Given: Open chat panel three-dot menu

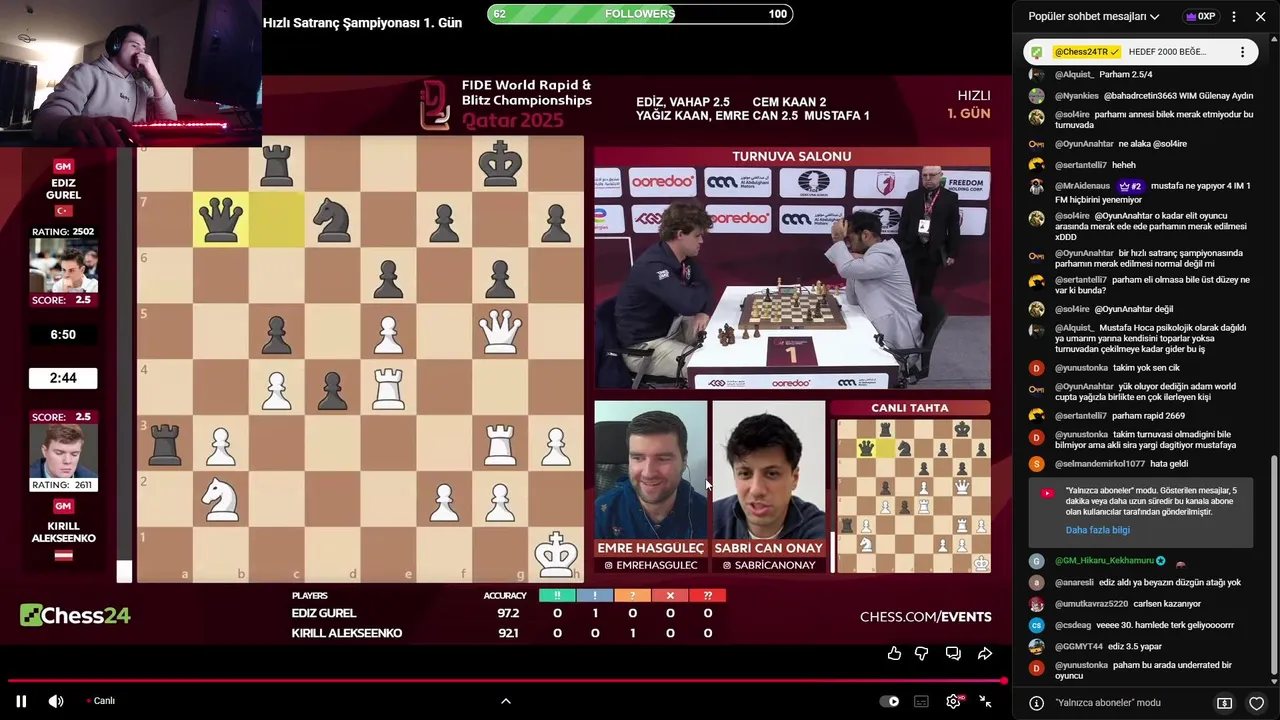Looking at the screenshot, I should [x=1234, y=17].
